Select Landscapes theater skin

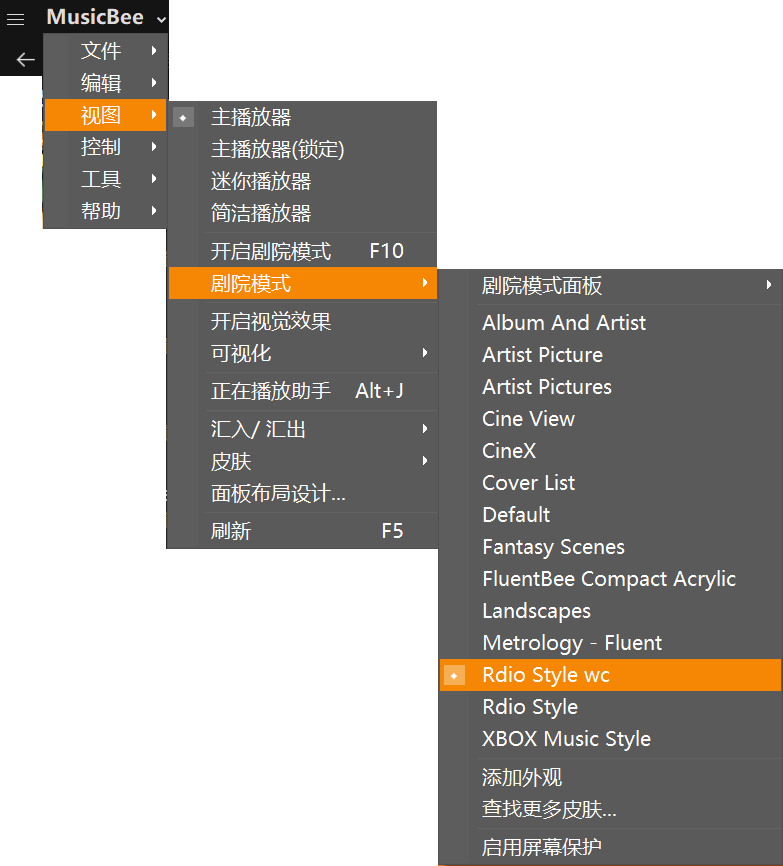click(x=611, y=611)
